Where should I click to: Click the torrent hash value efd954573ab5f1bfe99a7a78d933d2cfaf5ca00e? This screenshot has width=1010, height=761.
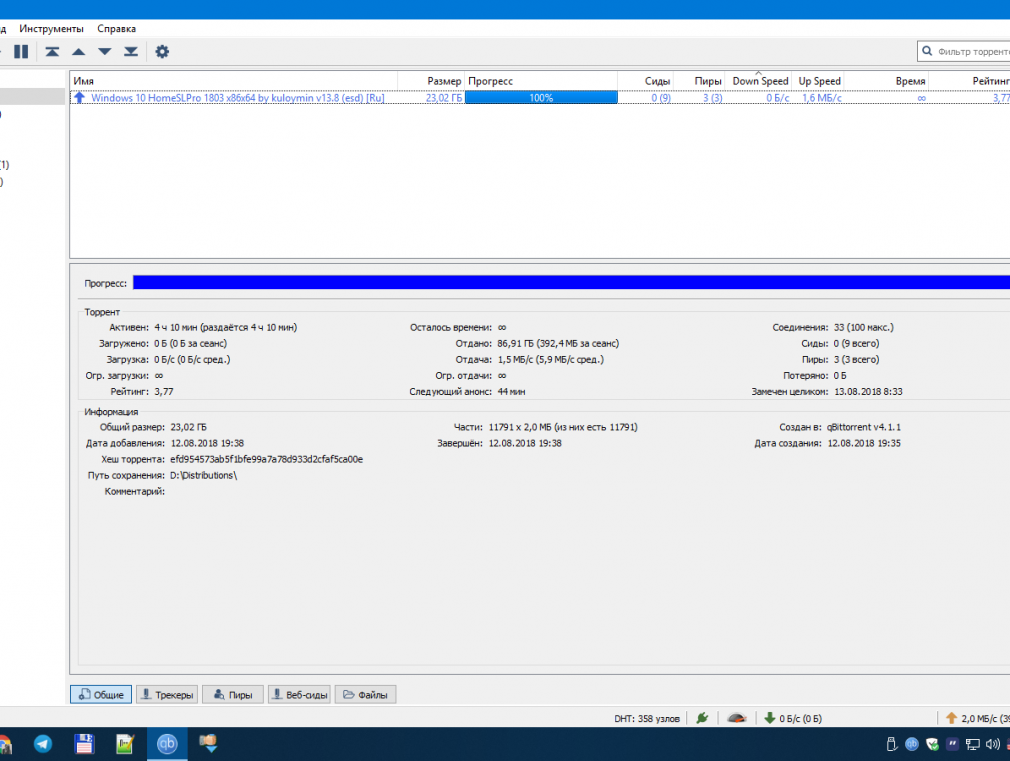[x=267, y=459]
